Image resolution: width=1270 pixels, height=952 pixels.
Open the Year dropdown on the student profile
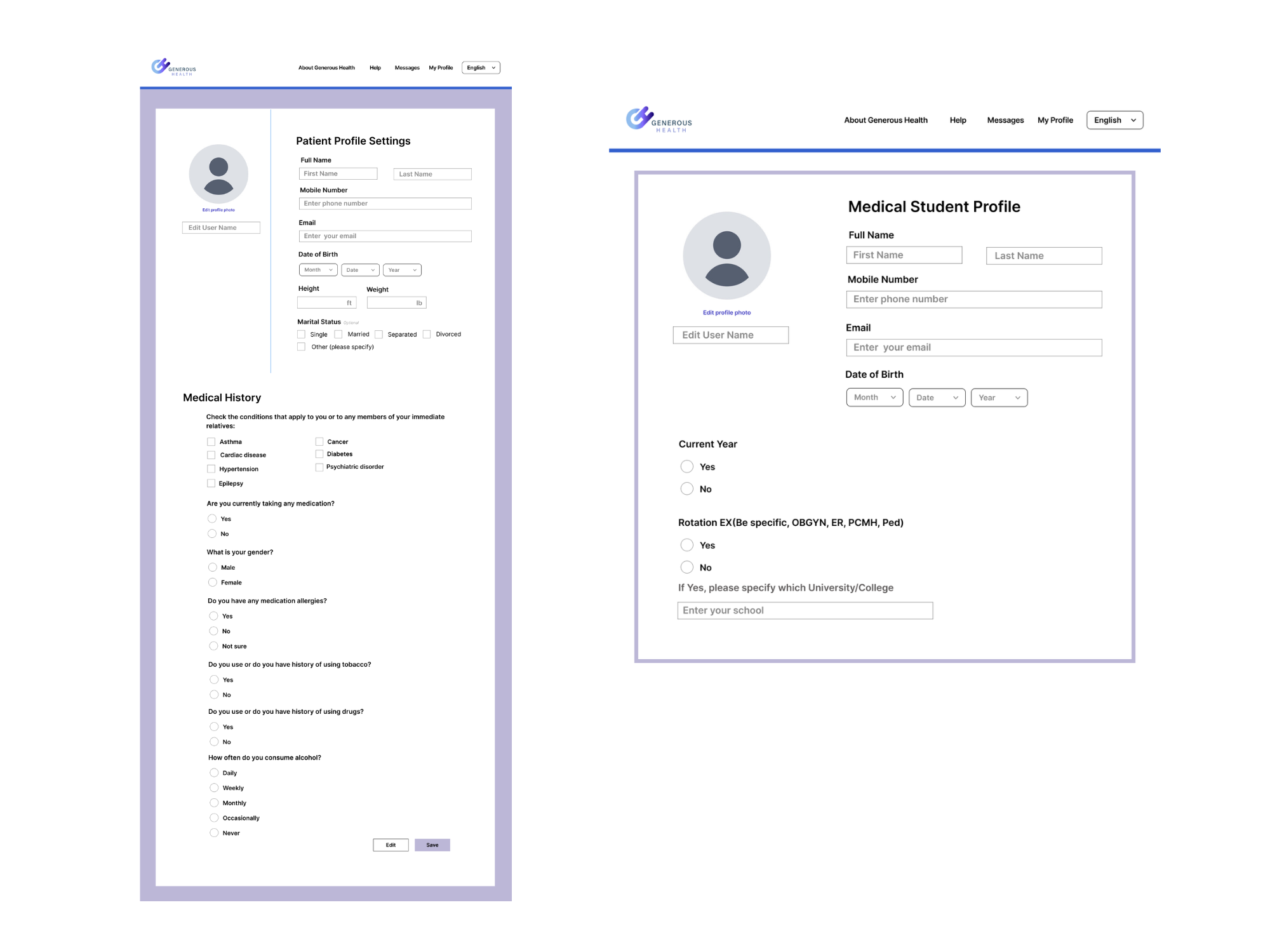(999, 397)
